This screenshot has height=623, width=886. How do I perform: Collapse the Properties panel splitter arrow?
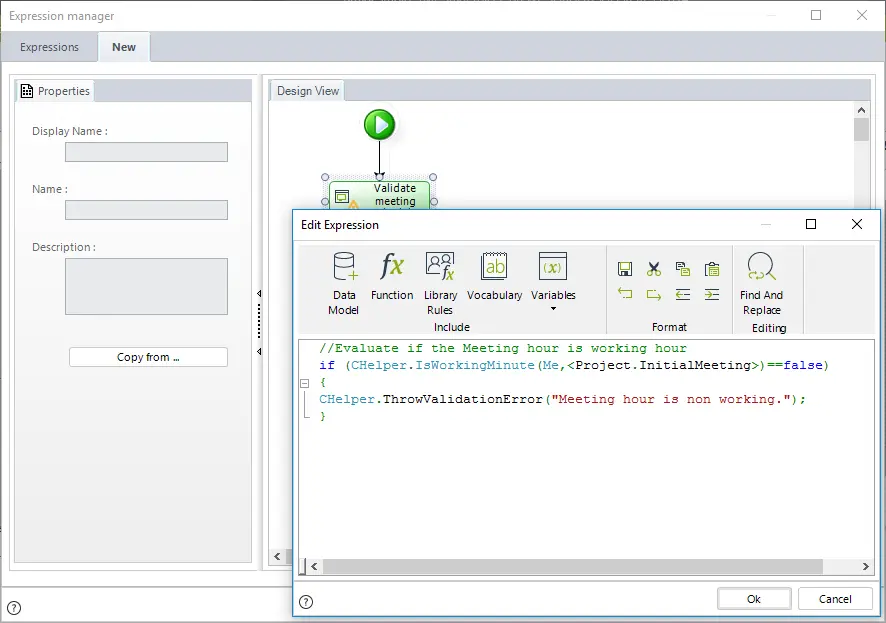point(259,293)
